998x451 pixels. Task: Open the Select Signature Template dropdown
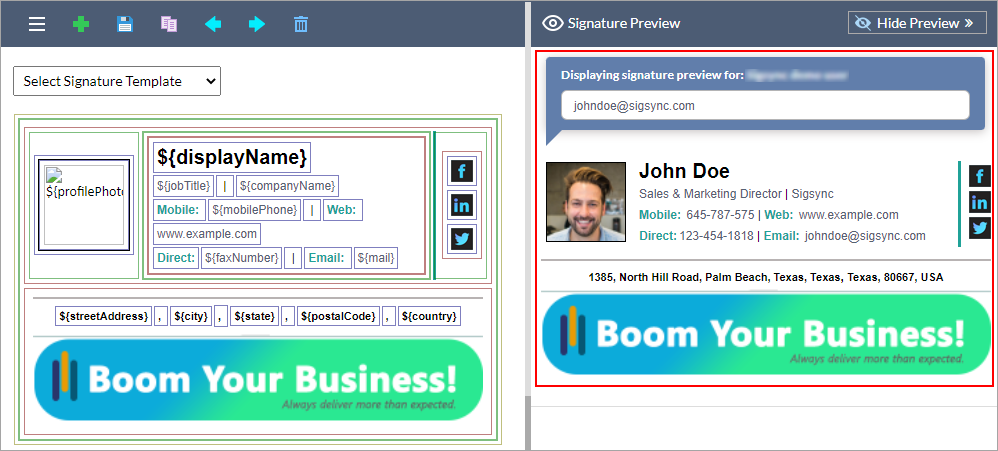[x=117, y=81]
